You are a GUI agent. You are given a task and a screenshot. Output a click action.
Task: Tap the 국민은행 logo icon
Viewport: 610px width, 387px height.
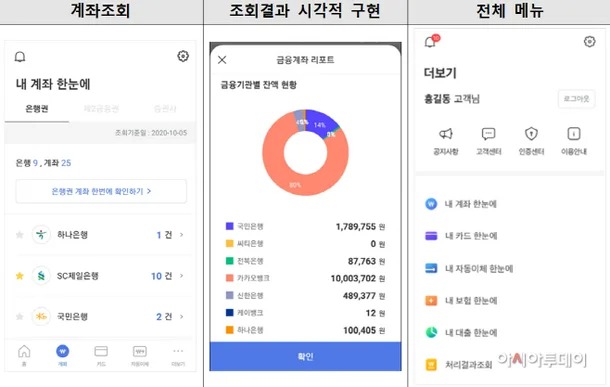pyautogui.click(x=41, y=317)
